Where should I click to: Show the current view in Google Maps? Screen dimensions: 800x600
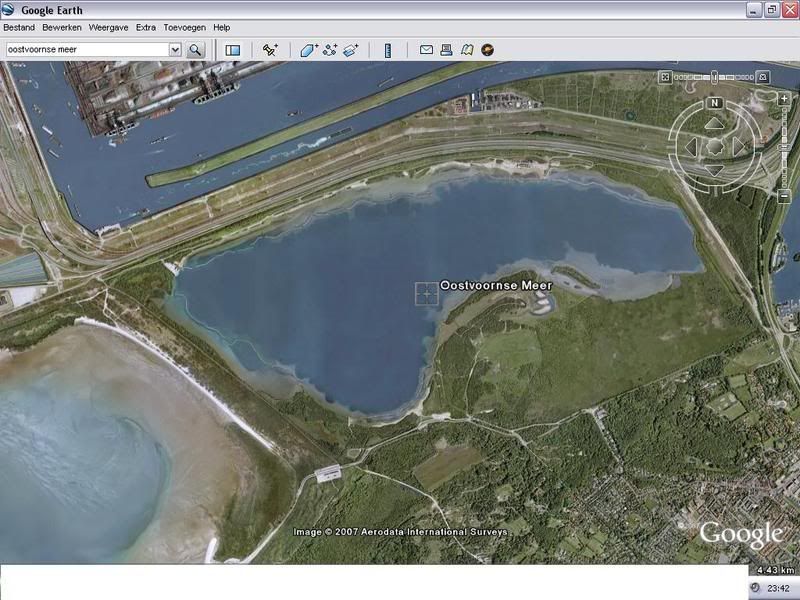[x=467, y=49]
